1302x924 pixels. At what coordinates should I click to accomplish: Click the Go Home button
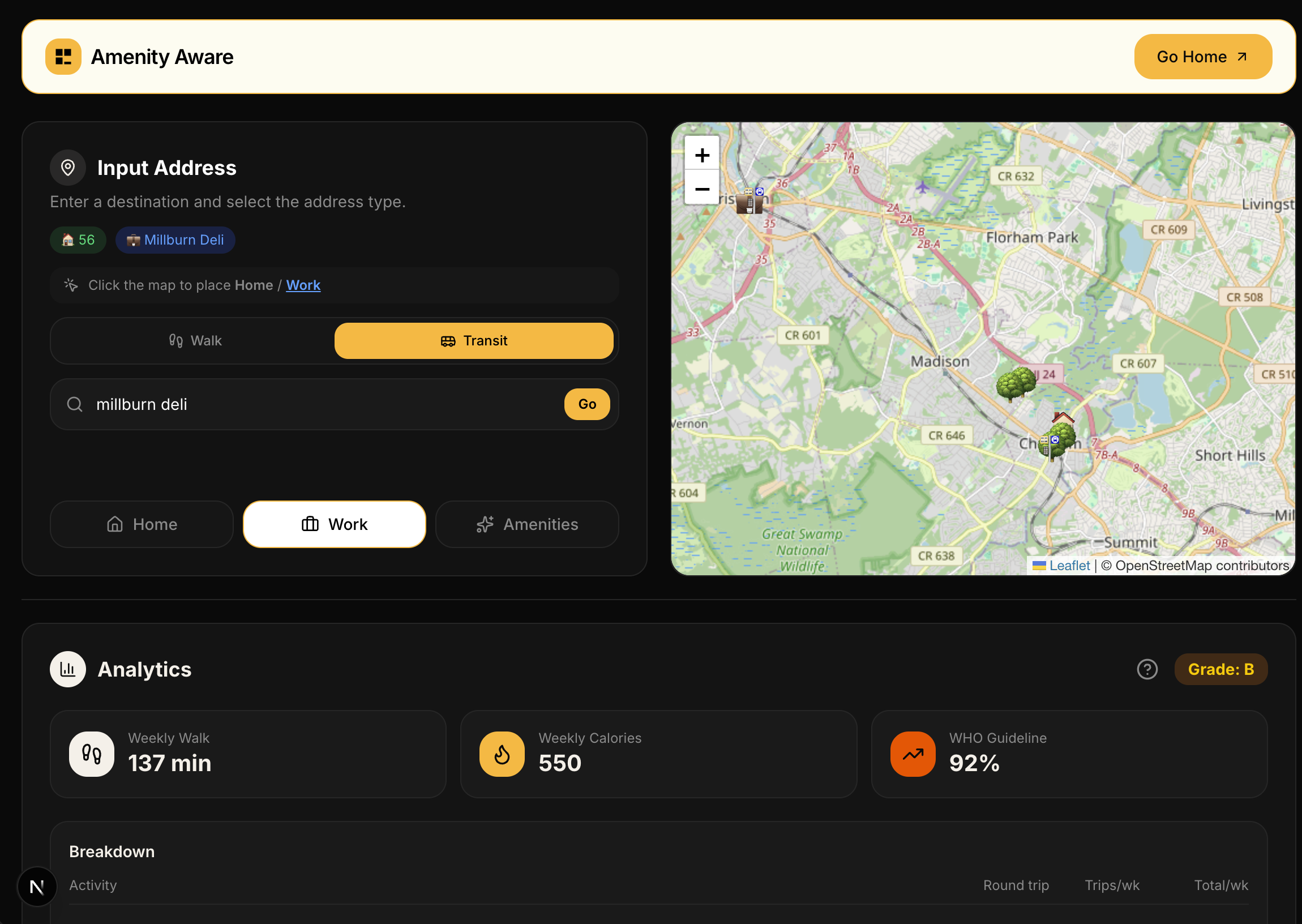(x=1202, y=56)
